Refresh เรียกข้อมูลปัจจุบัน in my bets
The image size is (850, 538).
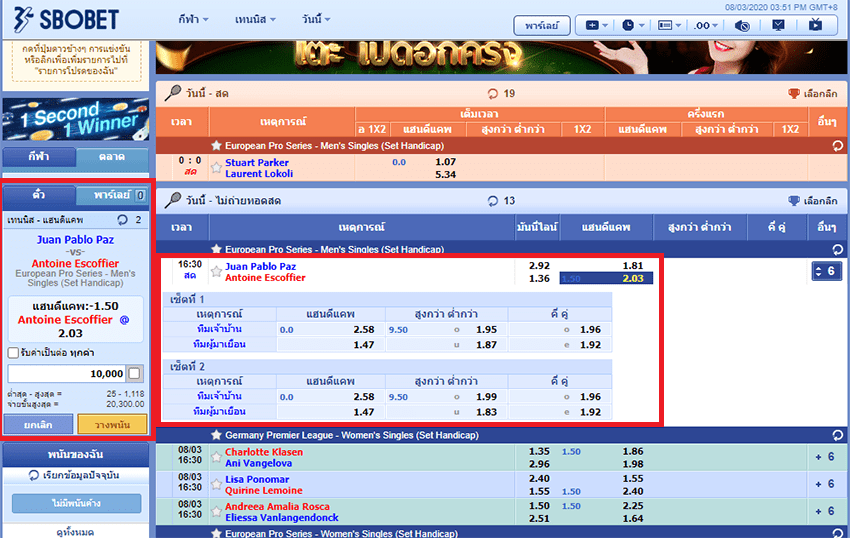click(x=34, y=475)
